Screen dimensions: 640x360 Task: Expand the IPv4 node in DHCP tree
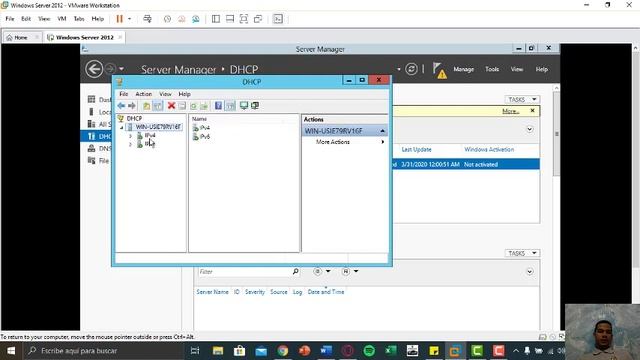[x=131, y=136]
